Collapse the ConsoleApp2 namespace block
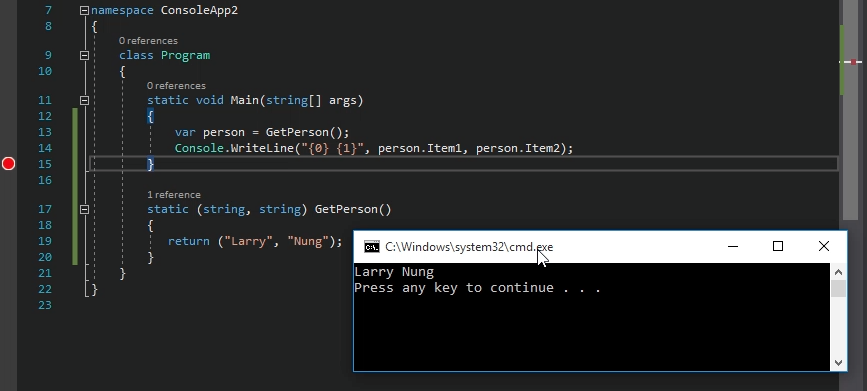This screenshot has height=391, width=867. [84, 11]
